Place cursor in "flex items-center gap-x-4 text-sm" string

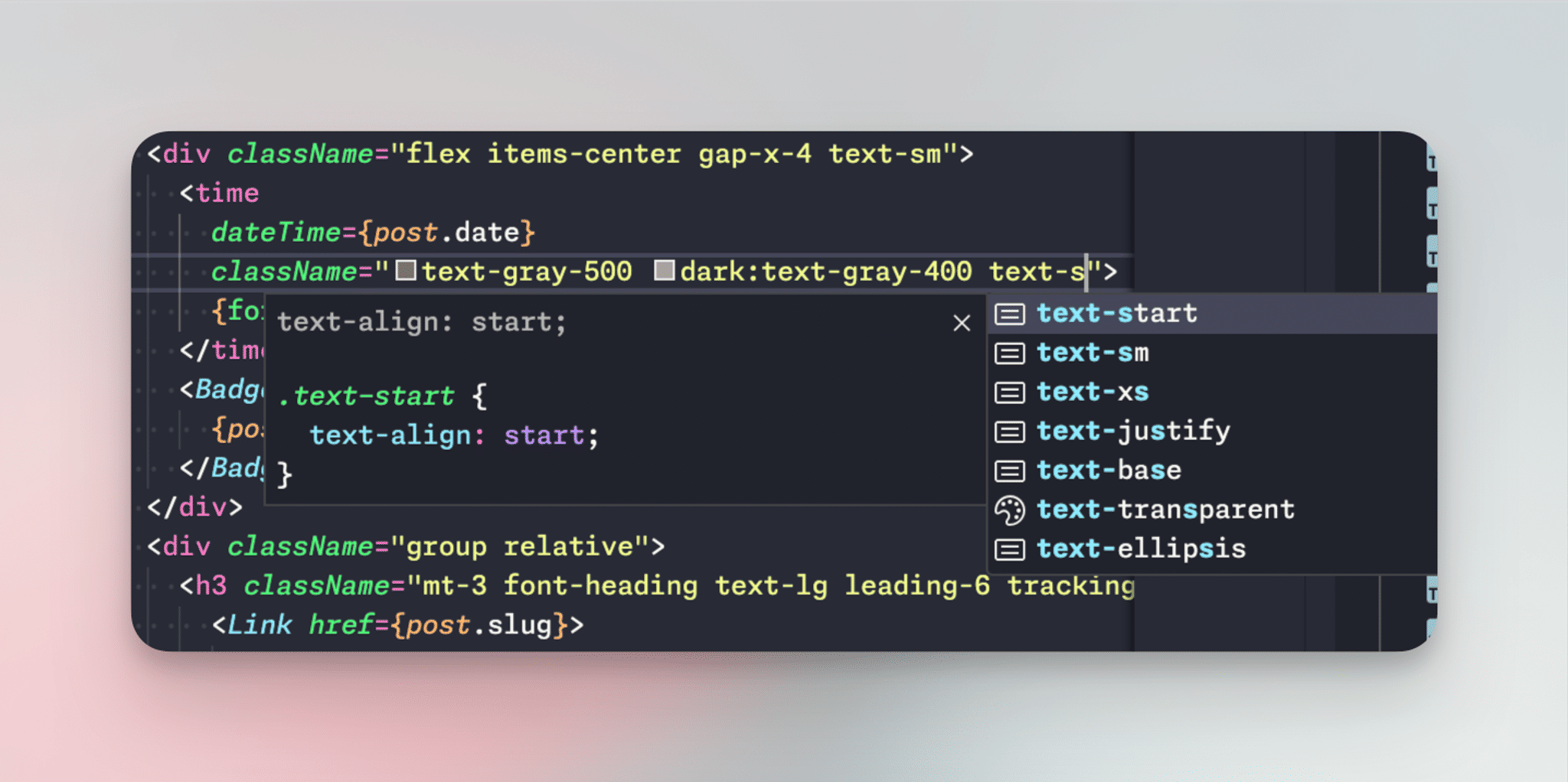(674, 155)
